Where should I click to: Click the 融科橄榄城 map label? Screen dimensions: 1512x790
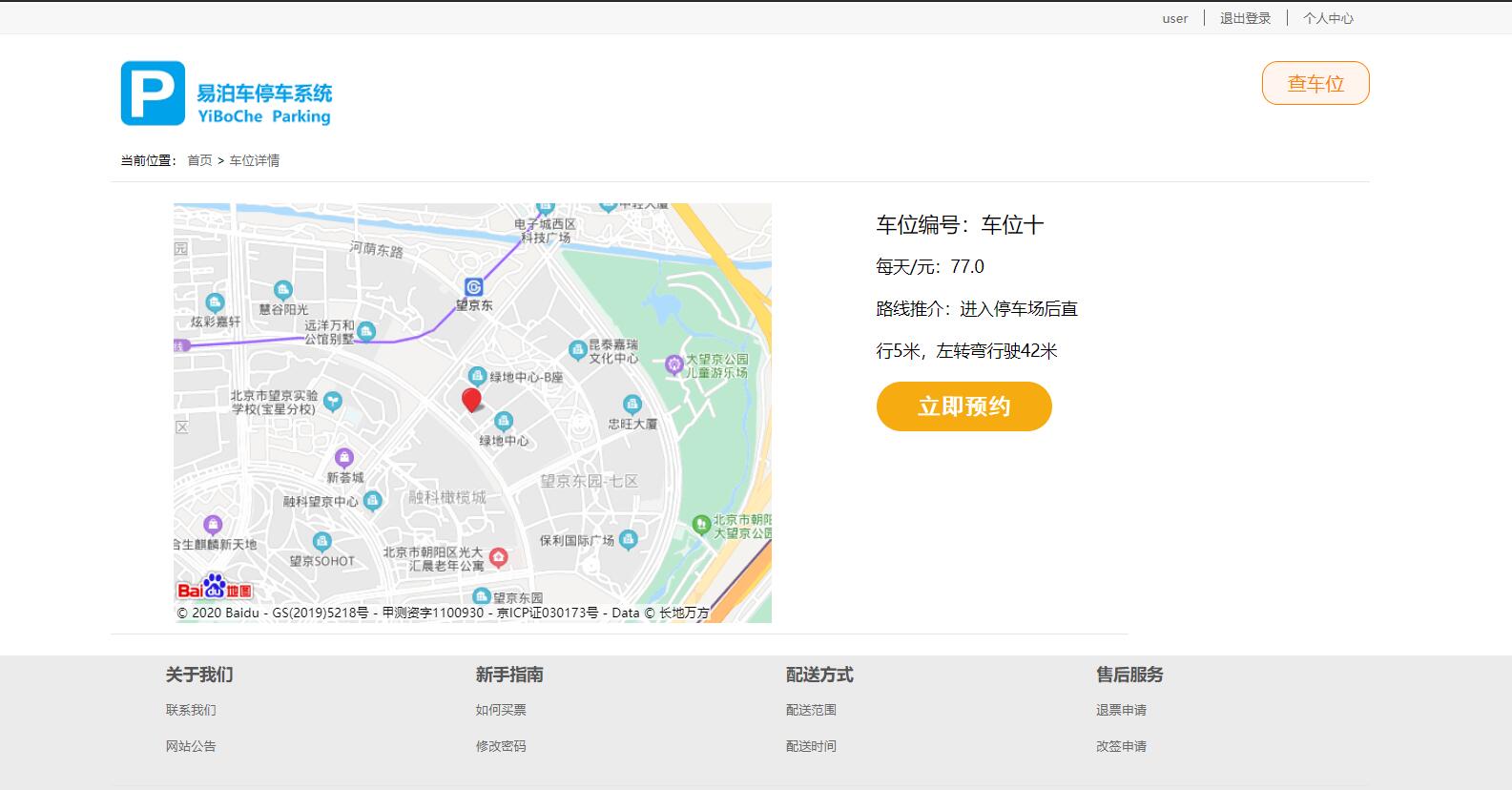tap(447, 497)
